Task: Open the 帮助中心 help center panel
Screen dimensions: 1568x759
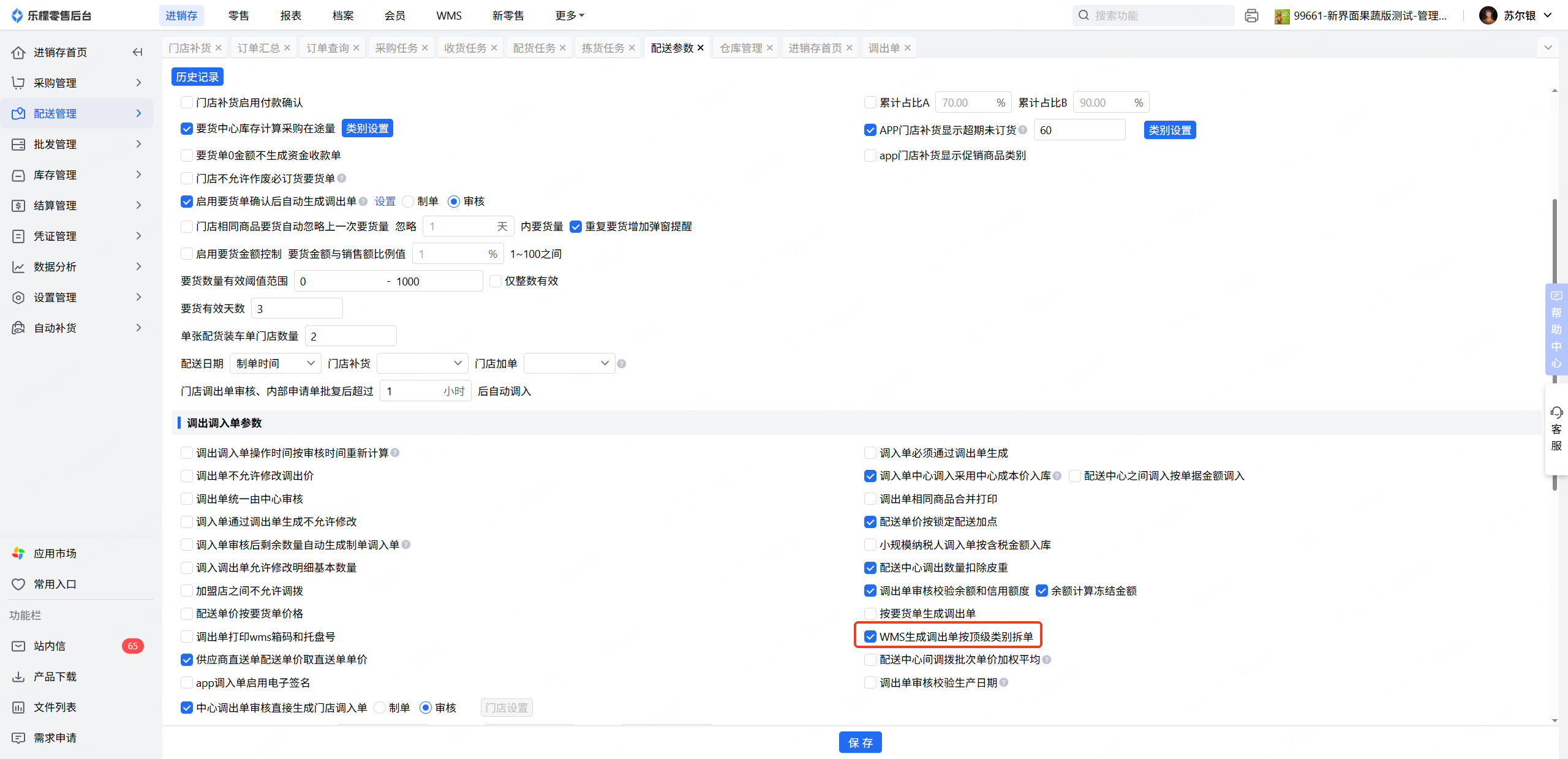Action: pyautogui.click(x=1556, y=329)
